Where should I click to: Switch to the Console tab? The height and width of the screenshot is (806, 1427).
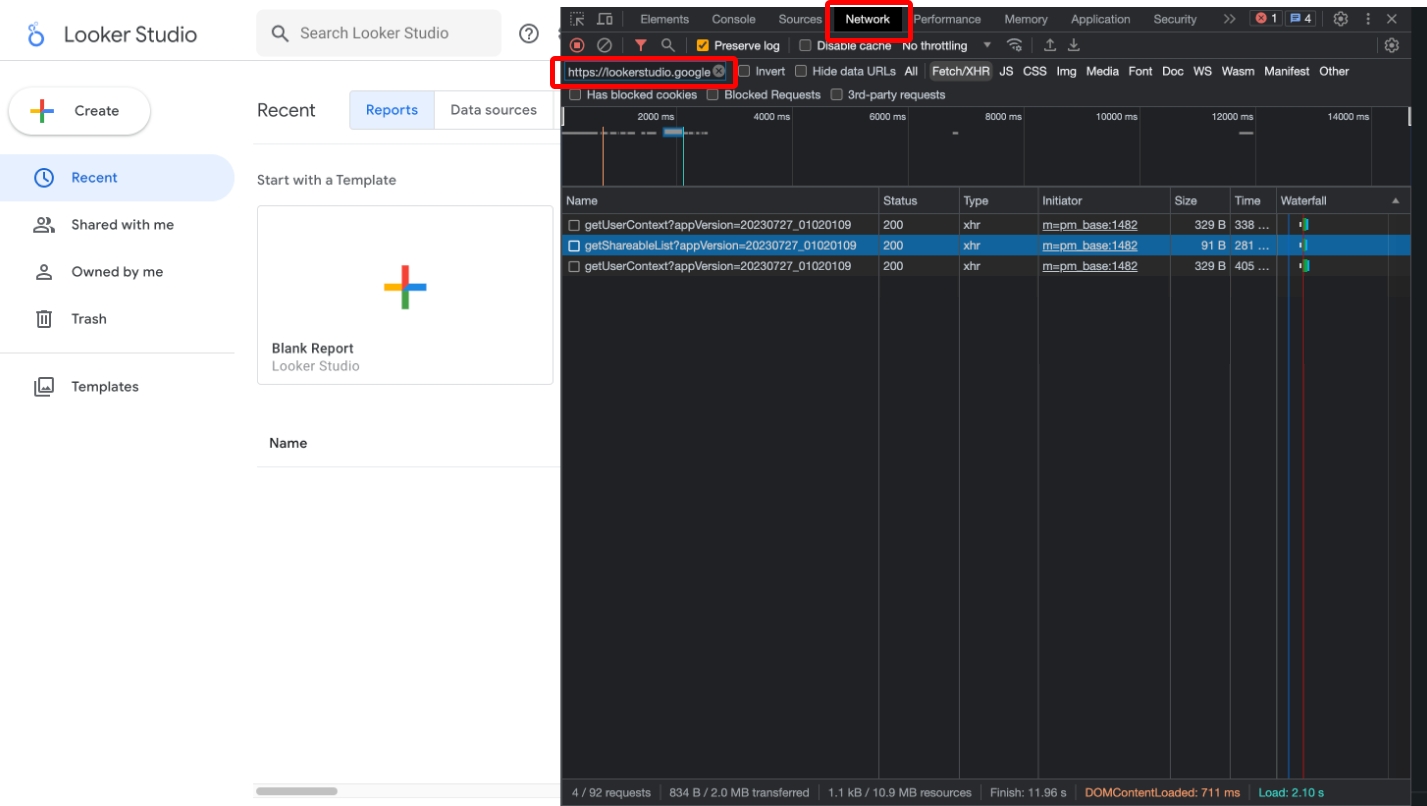[x=733, y=19]
